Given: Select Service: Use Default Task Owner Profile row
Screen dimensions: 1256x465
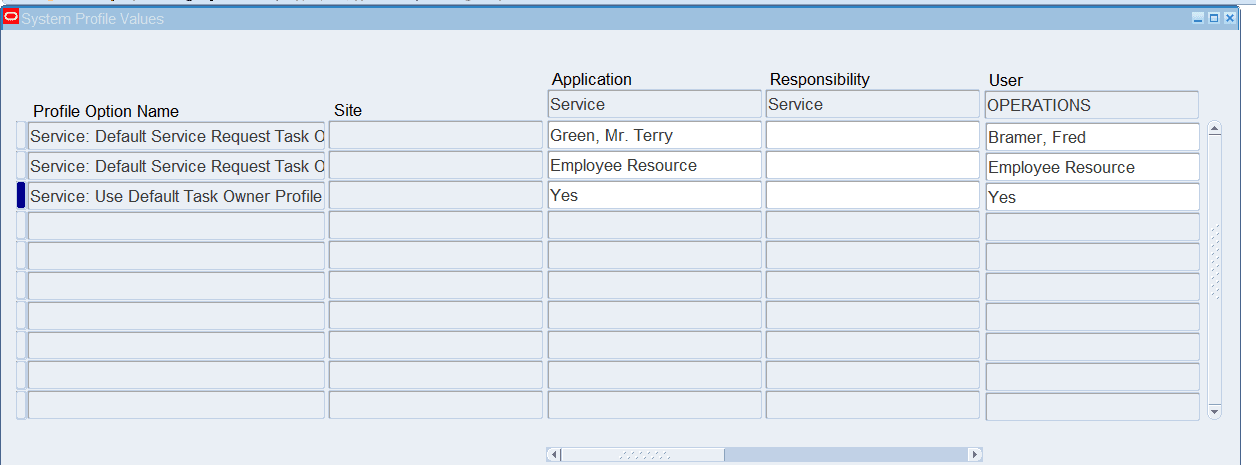Looking at the screenshot, I should tap(176, 196).
